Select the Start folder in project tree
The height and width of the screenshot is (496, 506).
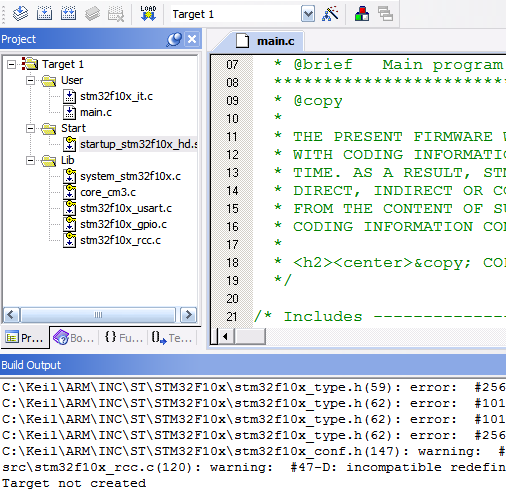pyautogui.click(x=73, y=128)
